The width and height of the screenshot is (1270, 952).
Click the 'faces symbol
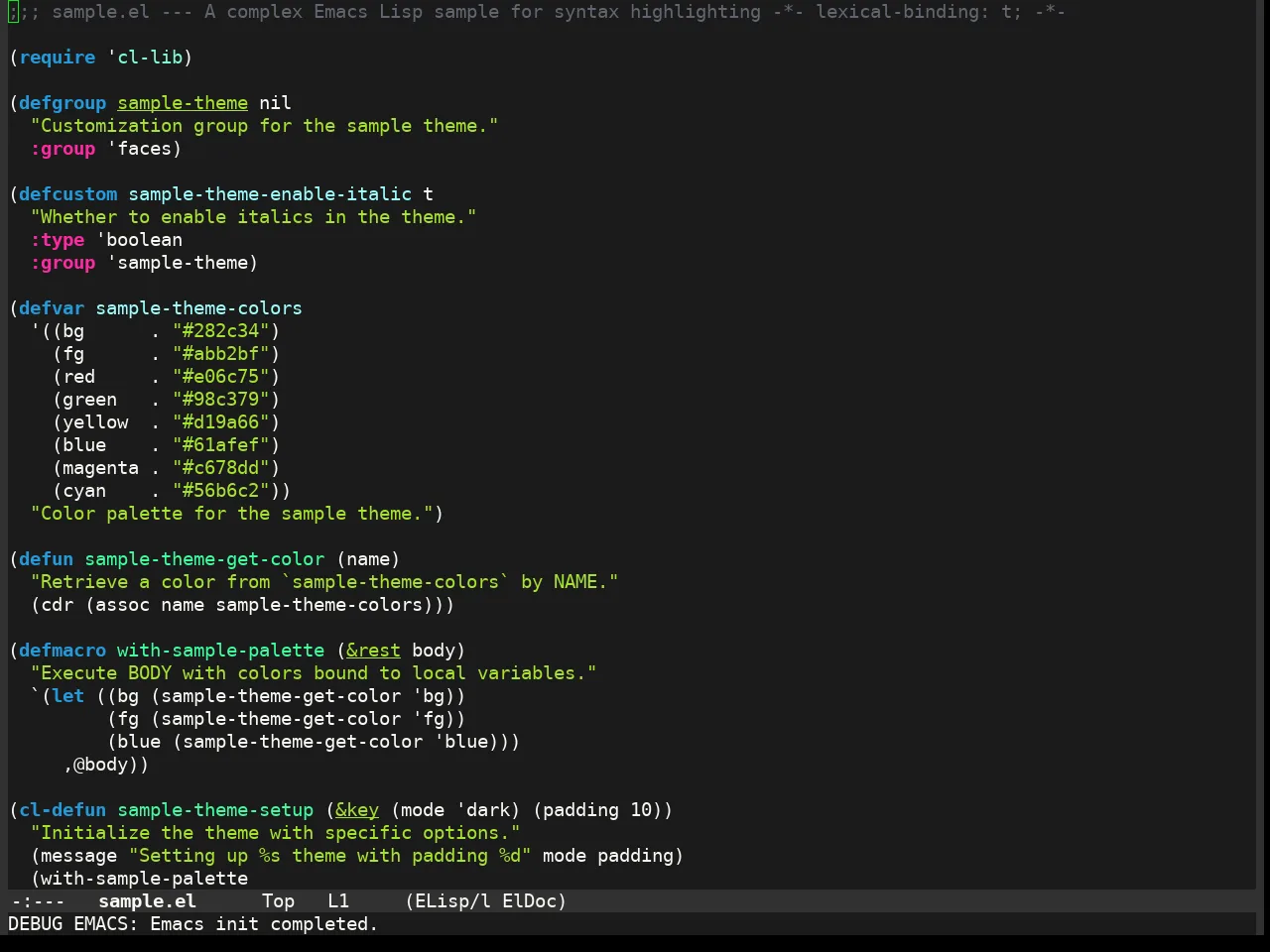click(139, 149)
